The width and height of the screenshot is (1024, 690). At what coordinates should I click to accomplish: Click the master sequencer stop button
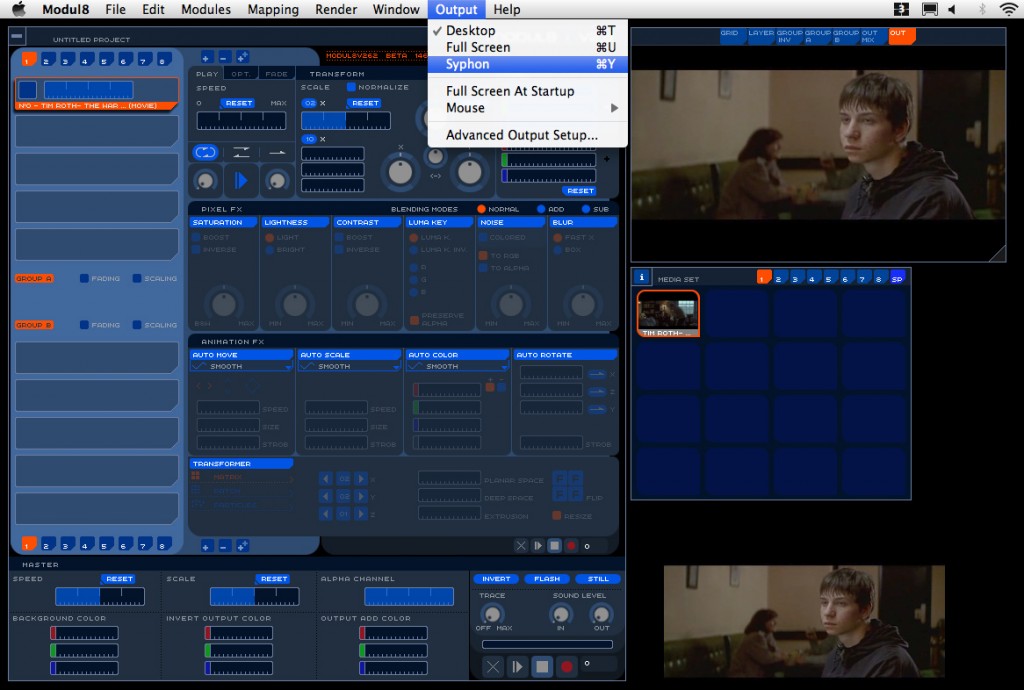542,666
